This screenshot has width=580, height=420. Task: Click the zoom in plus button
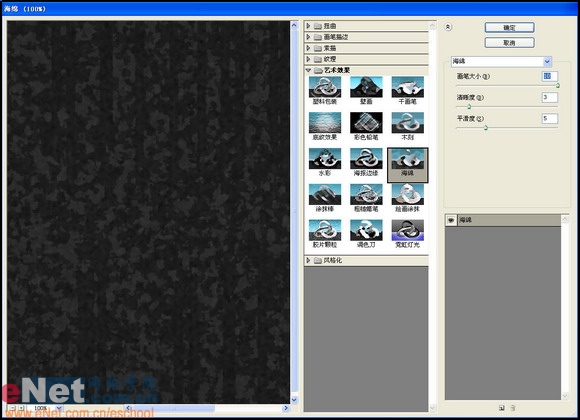click(x=21, y=408)
